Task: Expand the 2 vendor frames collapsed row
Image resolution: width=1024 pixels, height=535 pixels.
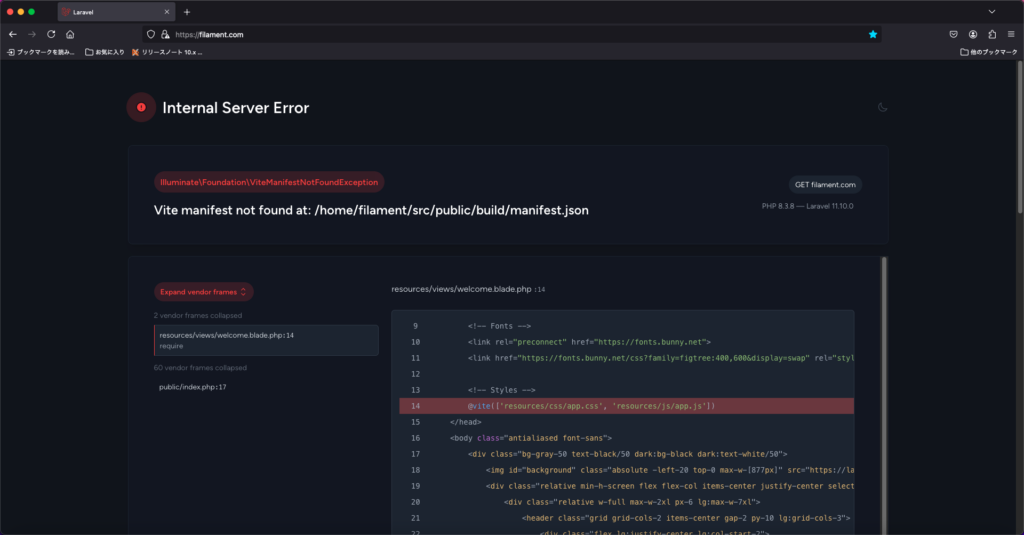Action: 198,316
